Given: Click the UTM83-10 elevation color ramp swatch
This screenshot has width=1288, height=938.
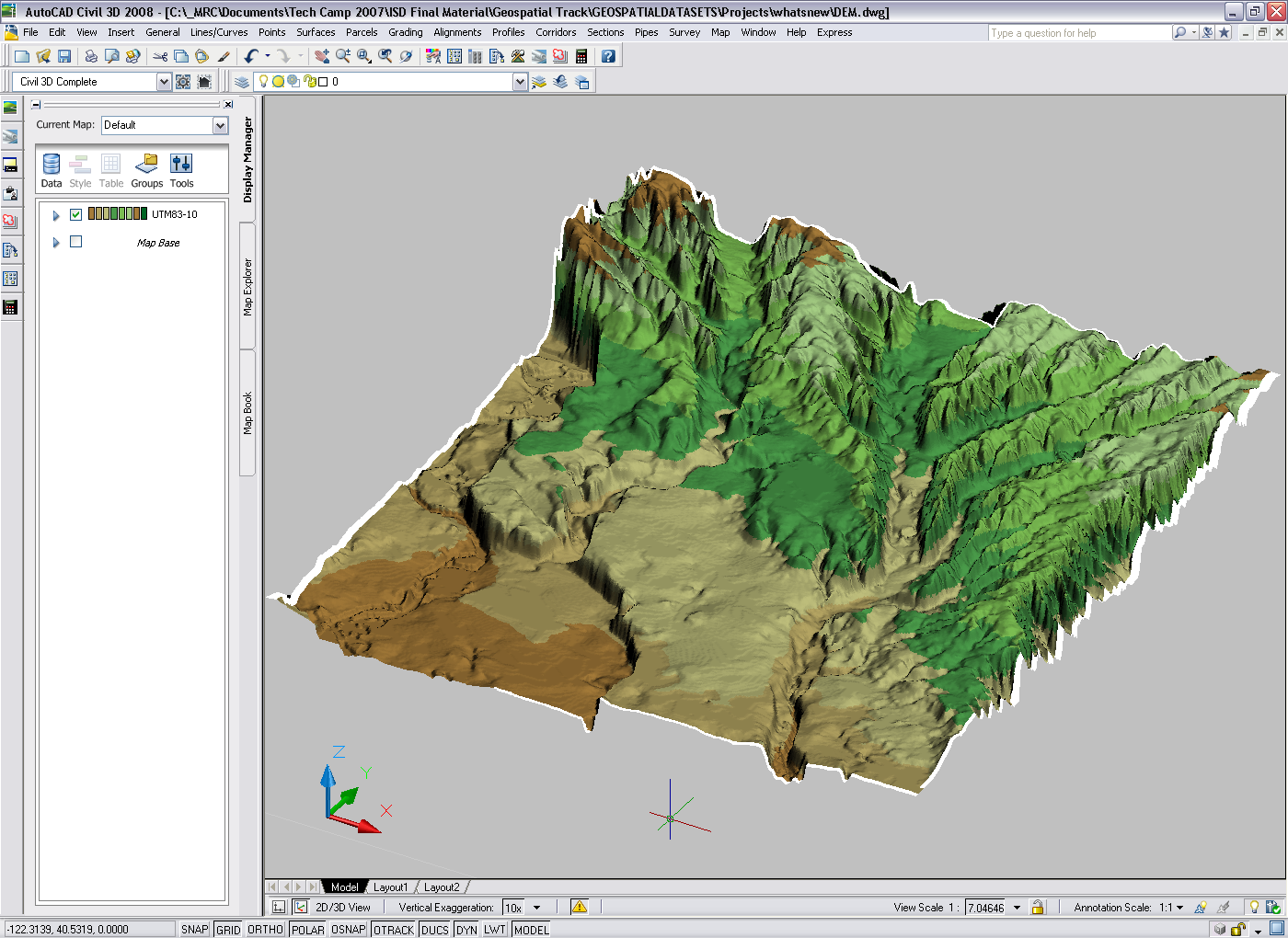Looking at the screenshot, I should click(118, 214).
